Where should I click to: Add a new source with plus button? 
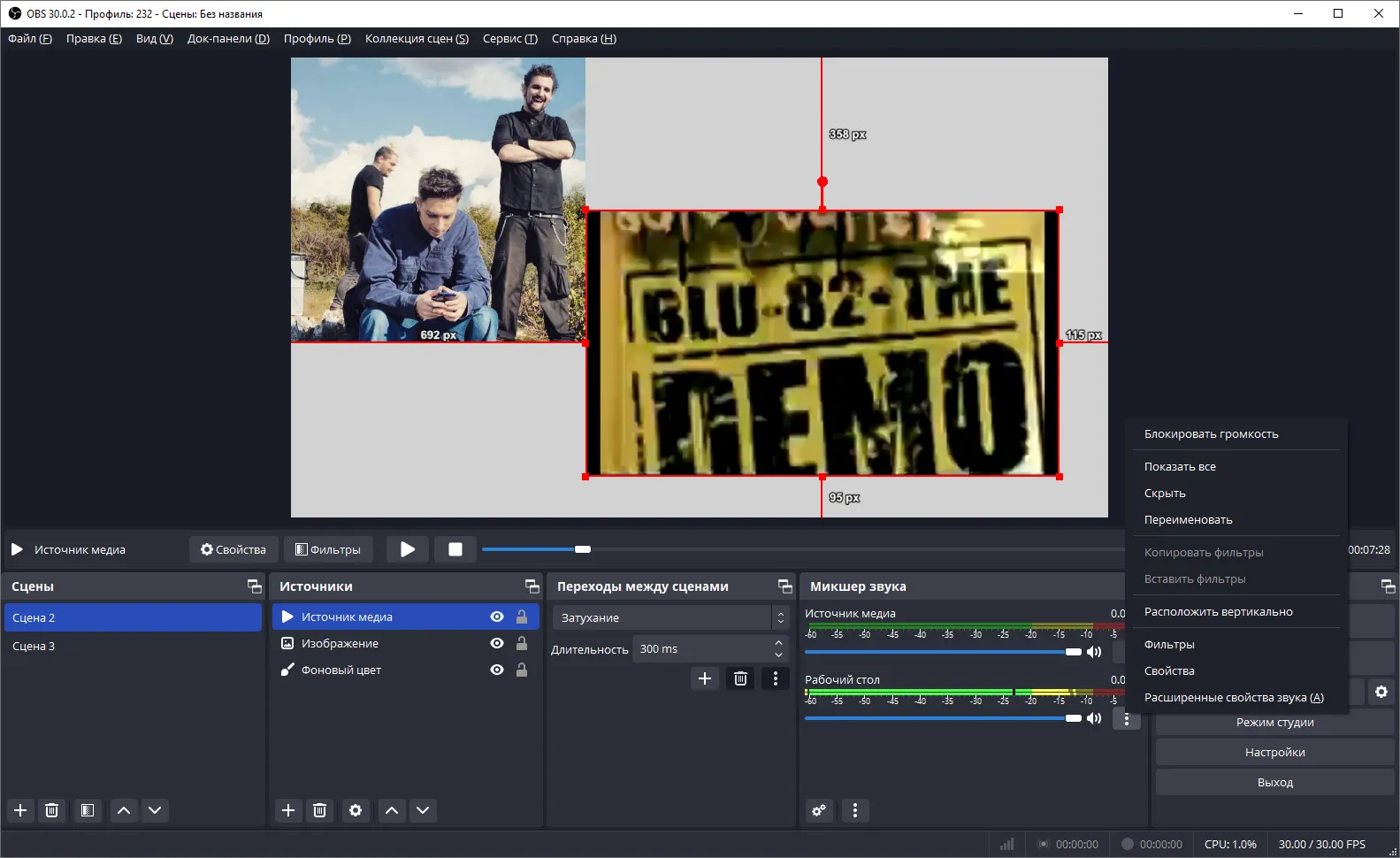288,810
